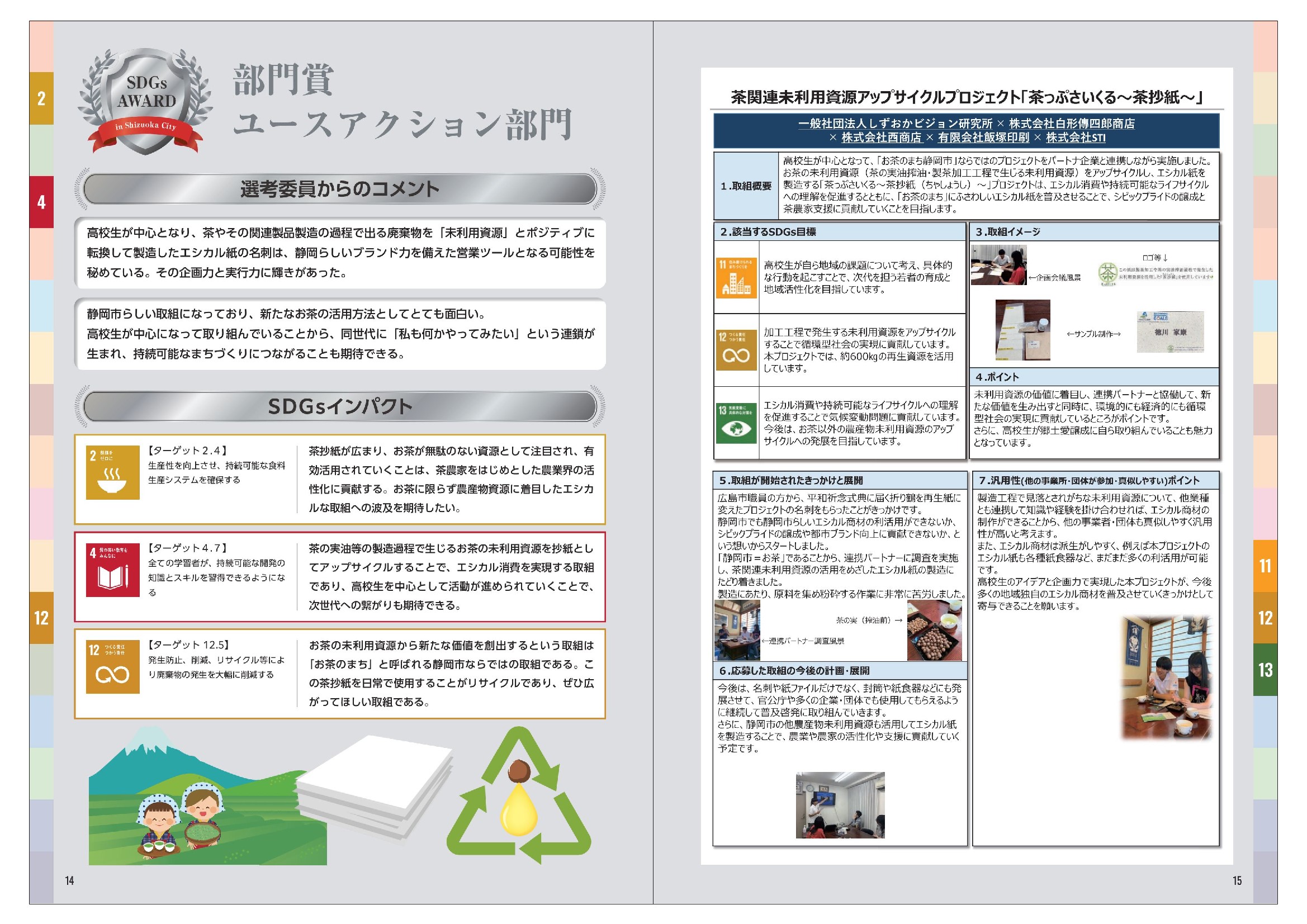This screenshot has width=1307, height=924.
Task: Click the SDGsインパクト banner heading
Action: coord(340,406)
